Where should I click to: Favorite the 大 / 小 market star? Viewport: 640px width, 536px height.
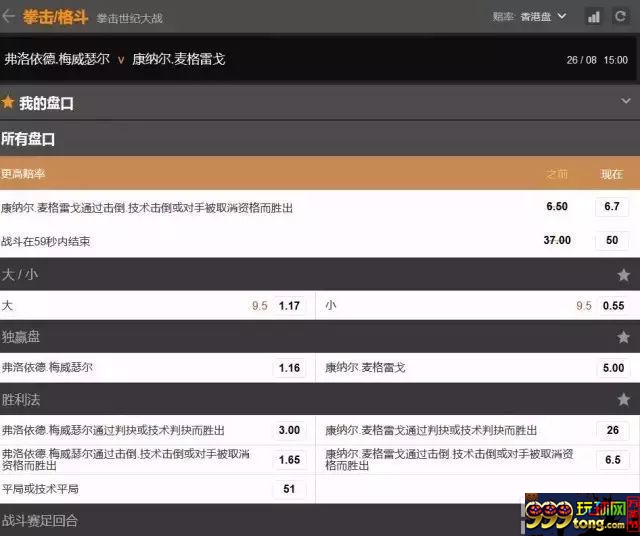[x=623, y=275]
